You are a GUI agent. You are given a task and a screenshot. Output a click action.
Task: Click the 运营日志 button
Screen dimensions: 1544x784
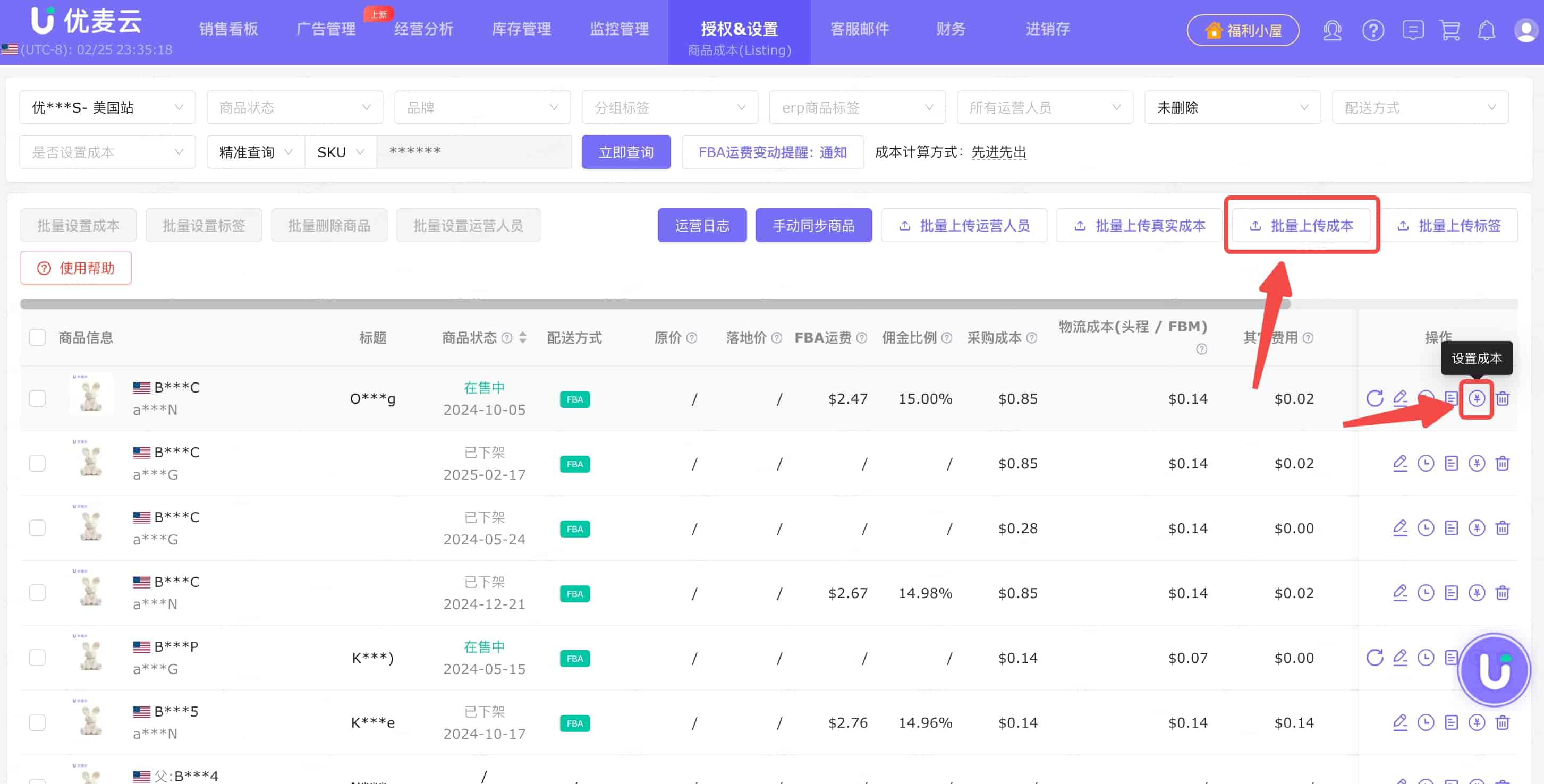[702, 225]
